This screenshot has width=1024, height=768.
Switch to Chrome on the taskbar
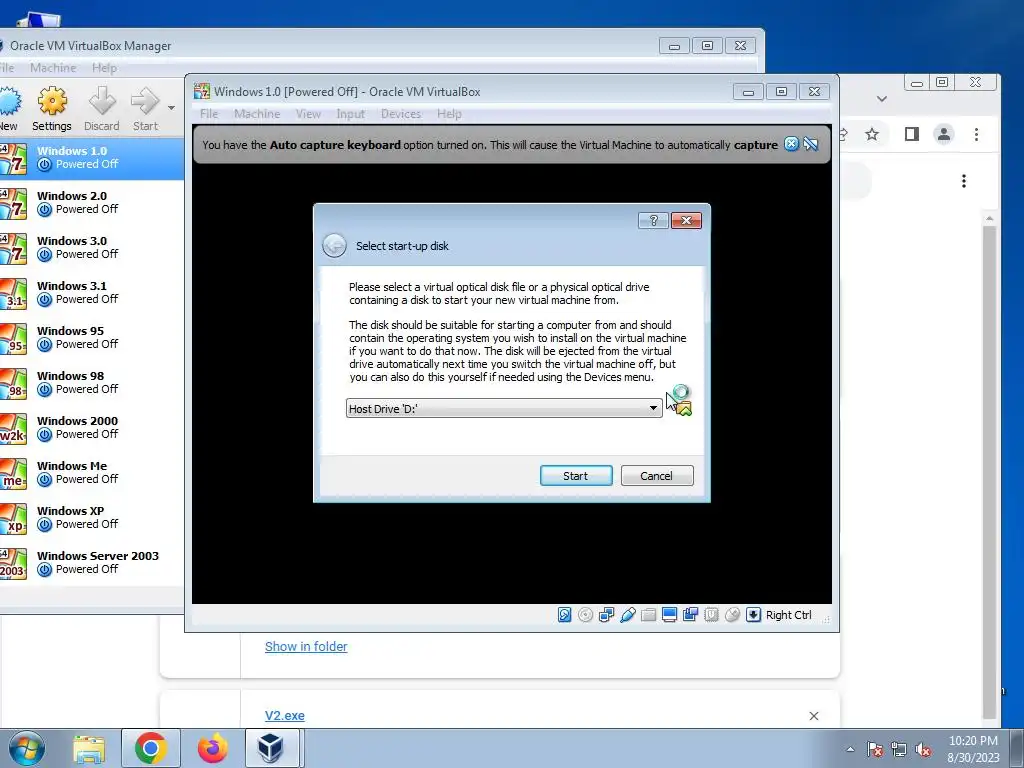151,748
